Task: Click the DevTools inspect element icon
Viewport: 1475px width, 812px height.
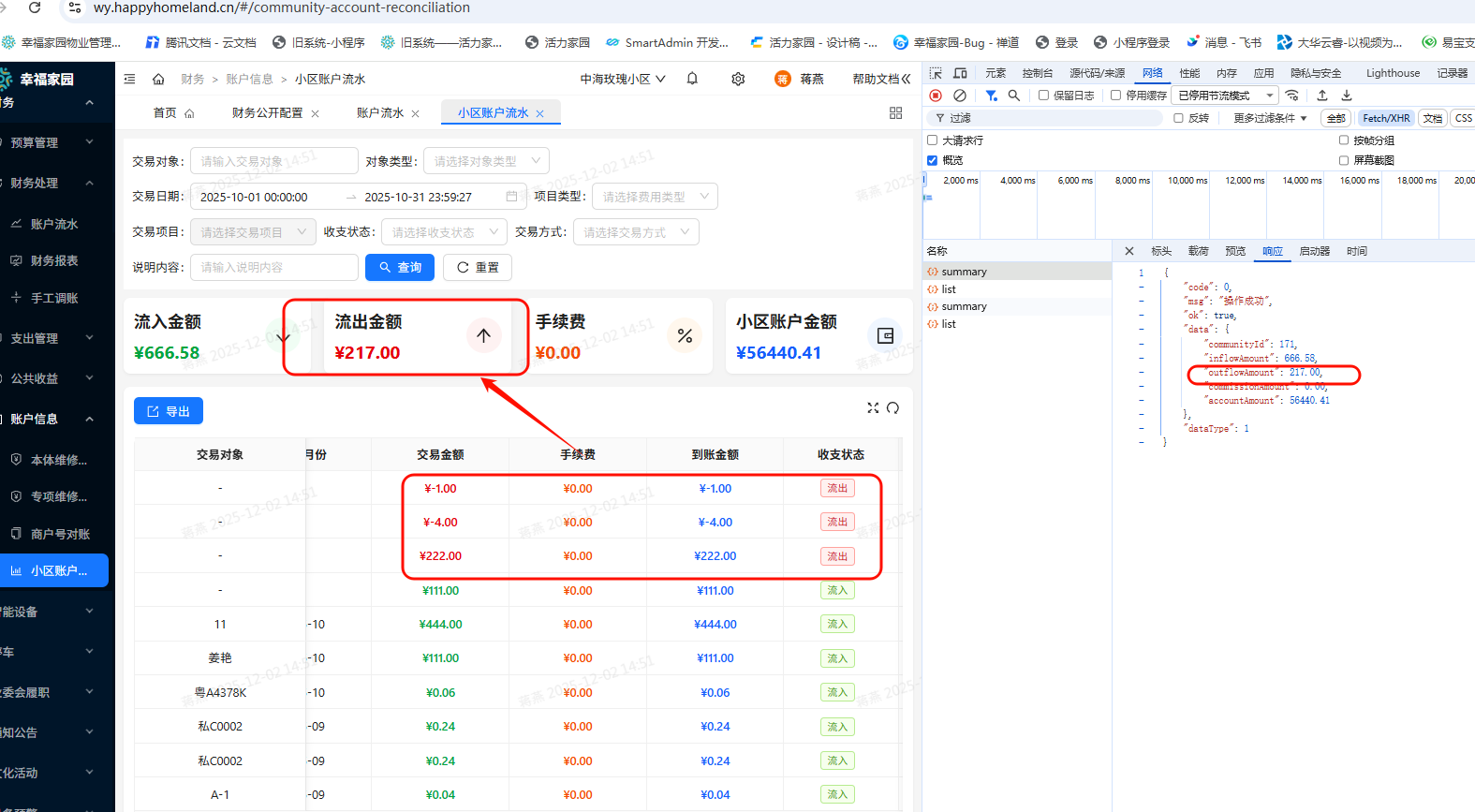Action: [x=936, y=73]
